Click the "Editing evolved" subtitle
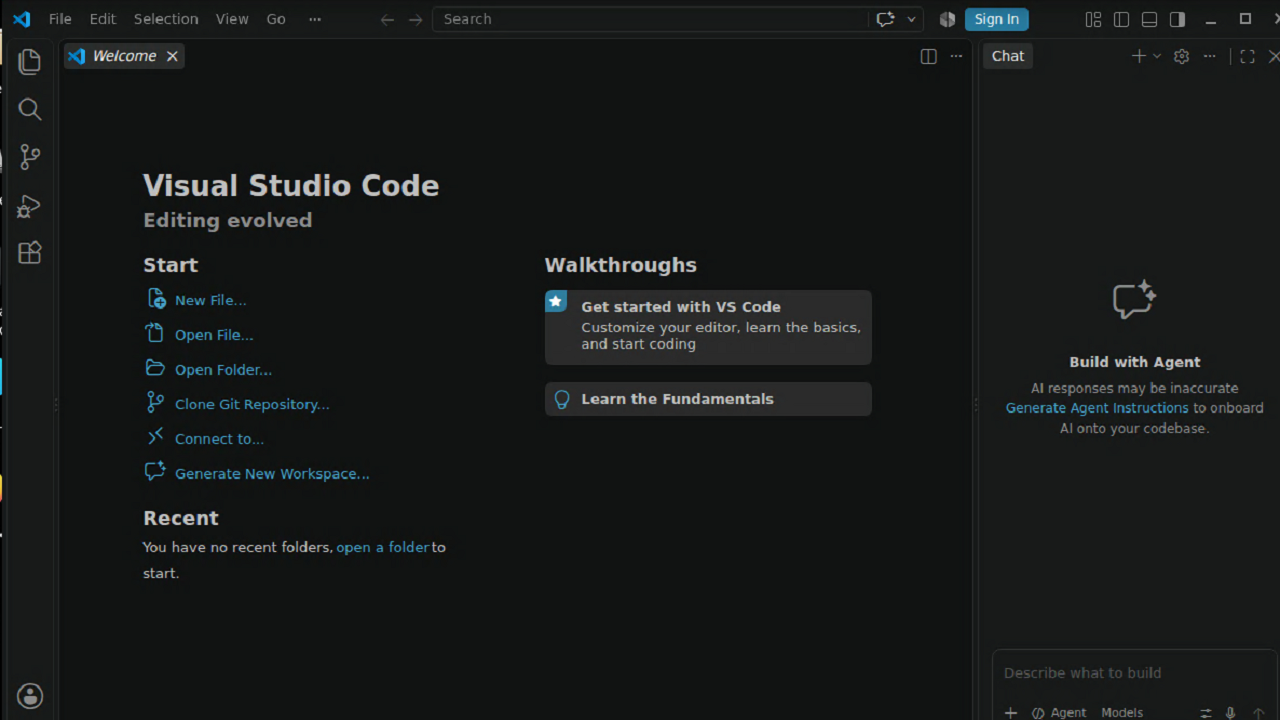 tap(228, 220)
